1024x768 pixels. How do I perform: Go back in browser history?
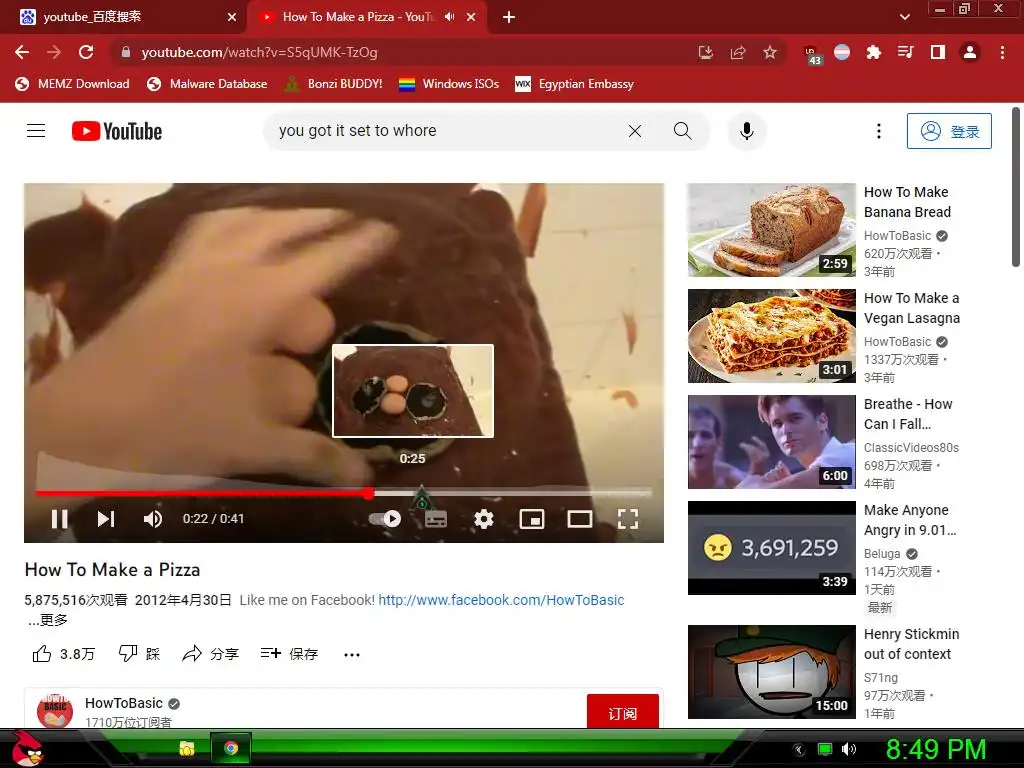point(22,52)
